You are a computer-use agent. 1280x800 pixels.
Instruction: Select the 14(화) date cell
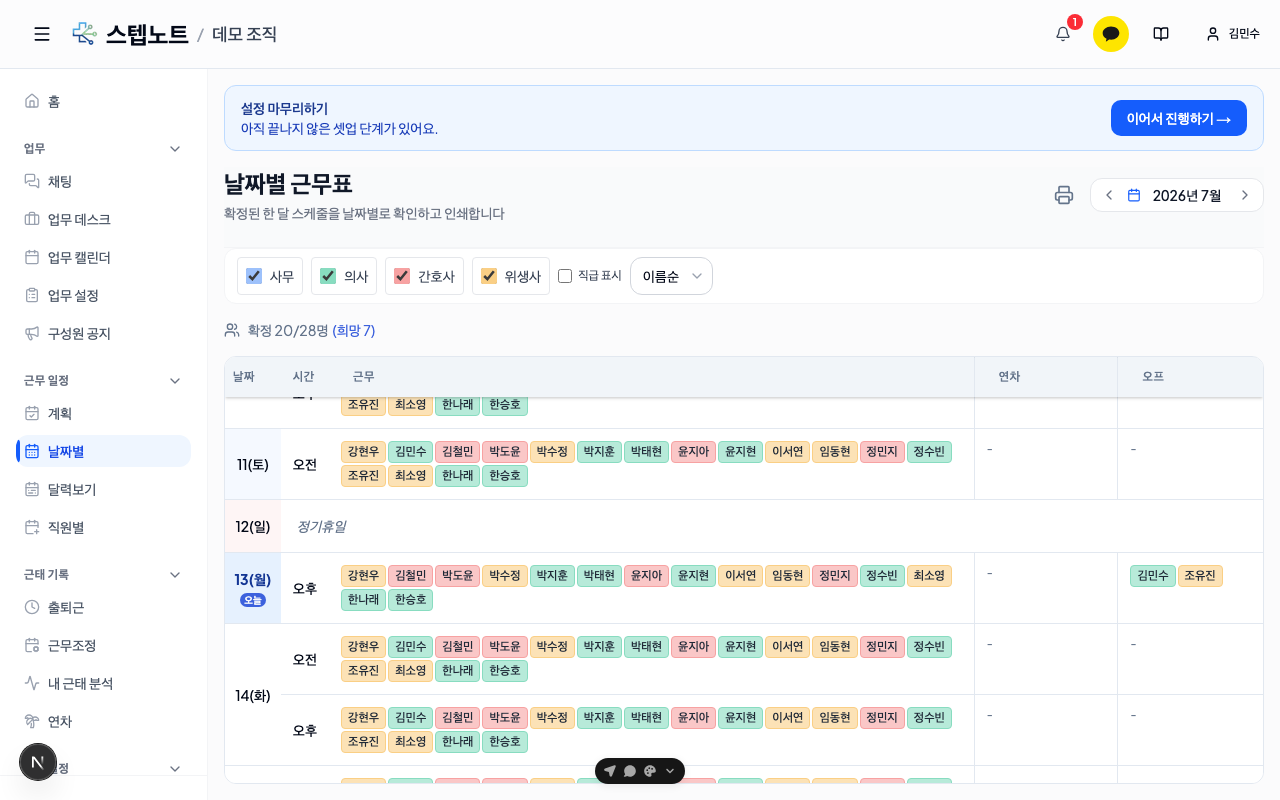tap(253, 695)
